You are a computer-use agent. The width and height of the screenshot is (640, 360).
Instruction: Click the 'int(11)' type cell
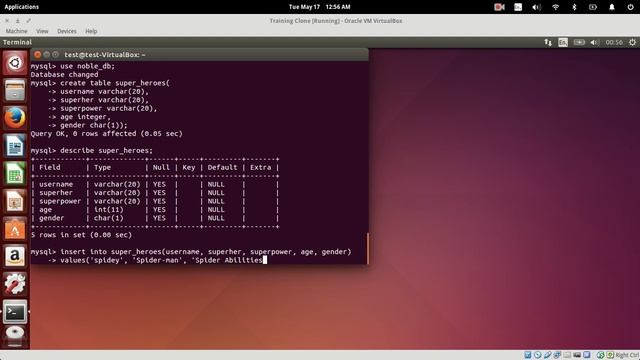click(x=109, y=210)
